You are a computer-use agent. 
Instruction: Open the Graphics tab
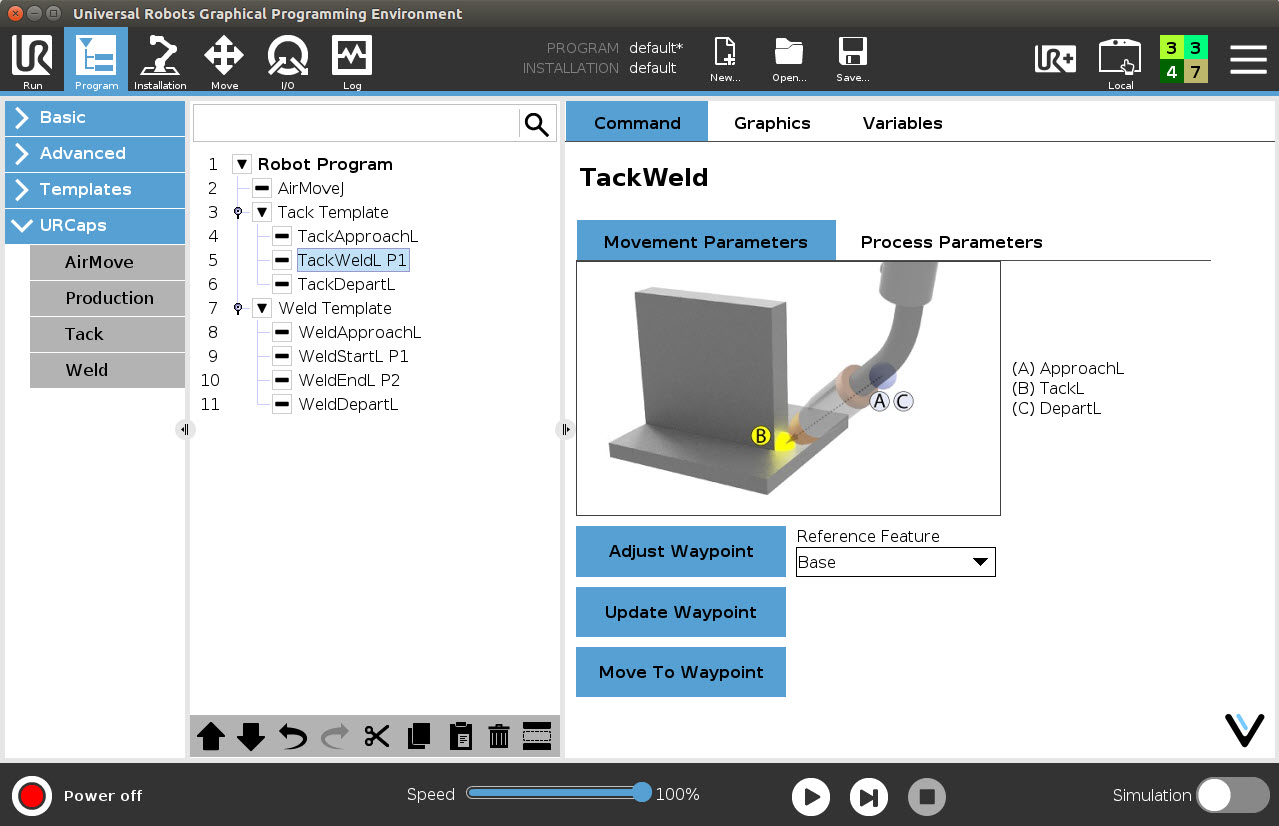click(x=771, y=122)
